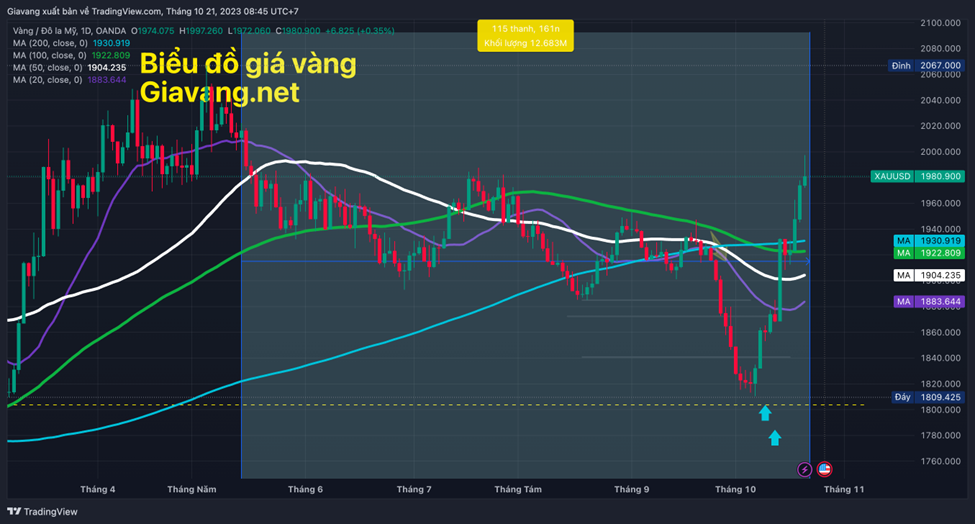Click the US flag economic event icon
Viewport: 975px width, 524px height.
(x=825, y=468)
